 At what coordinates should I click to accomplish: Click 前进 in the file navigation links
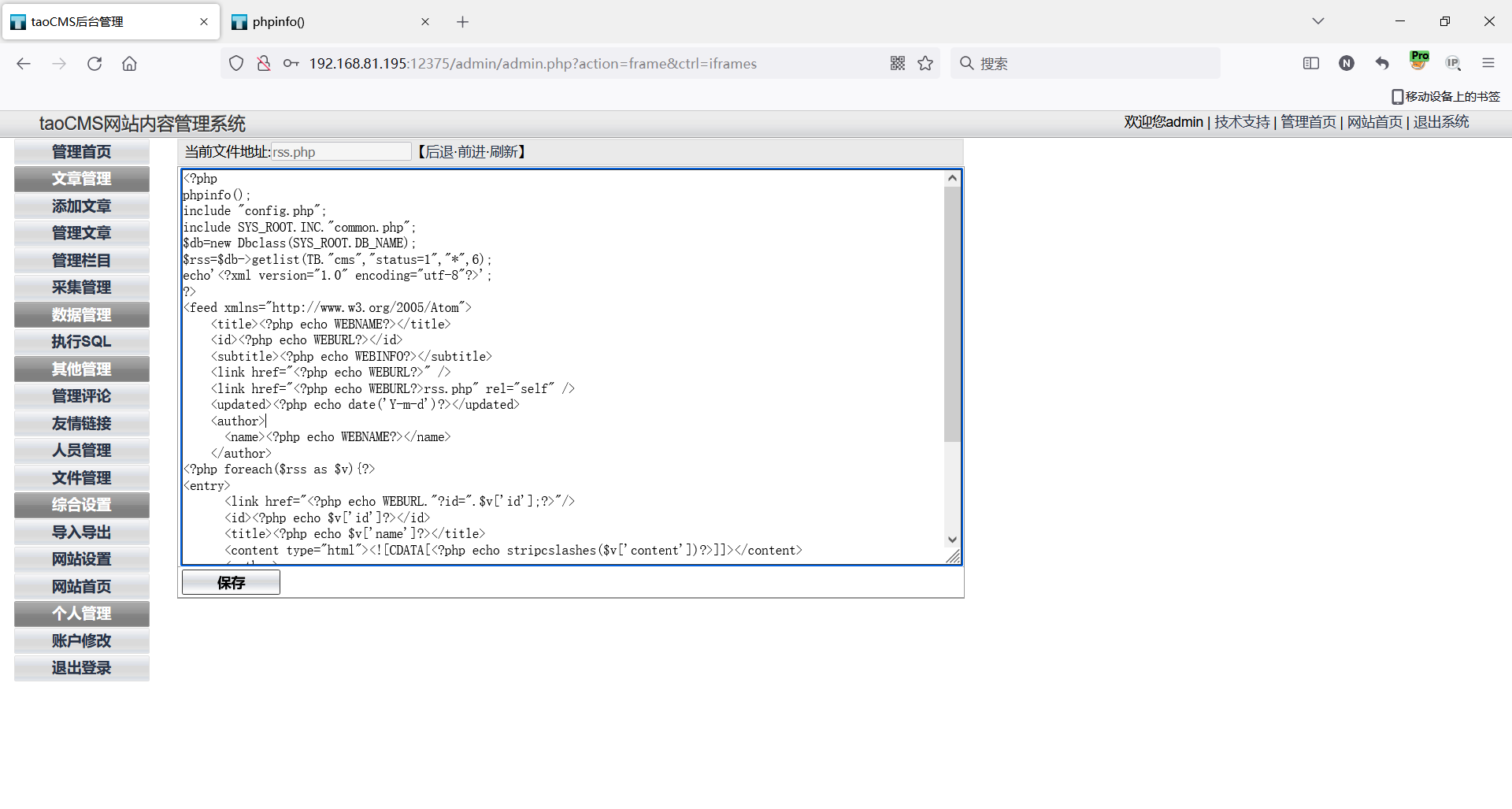coord(472,152)
